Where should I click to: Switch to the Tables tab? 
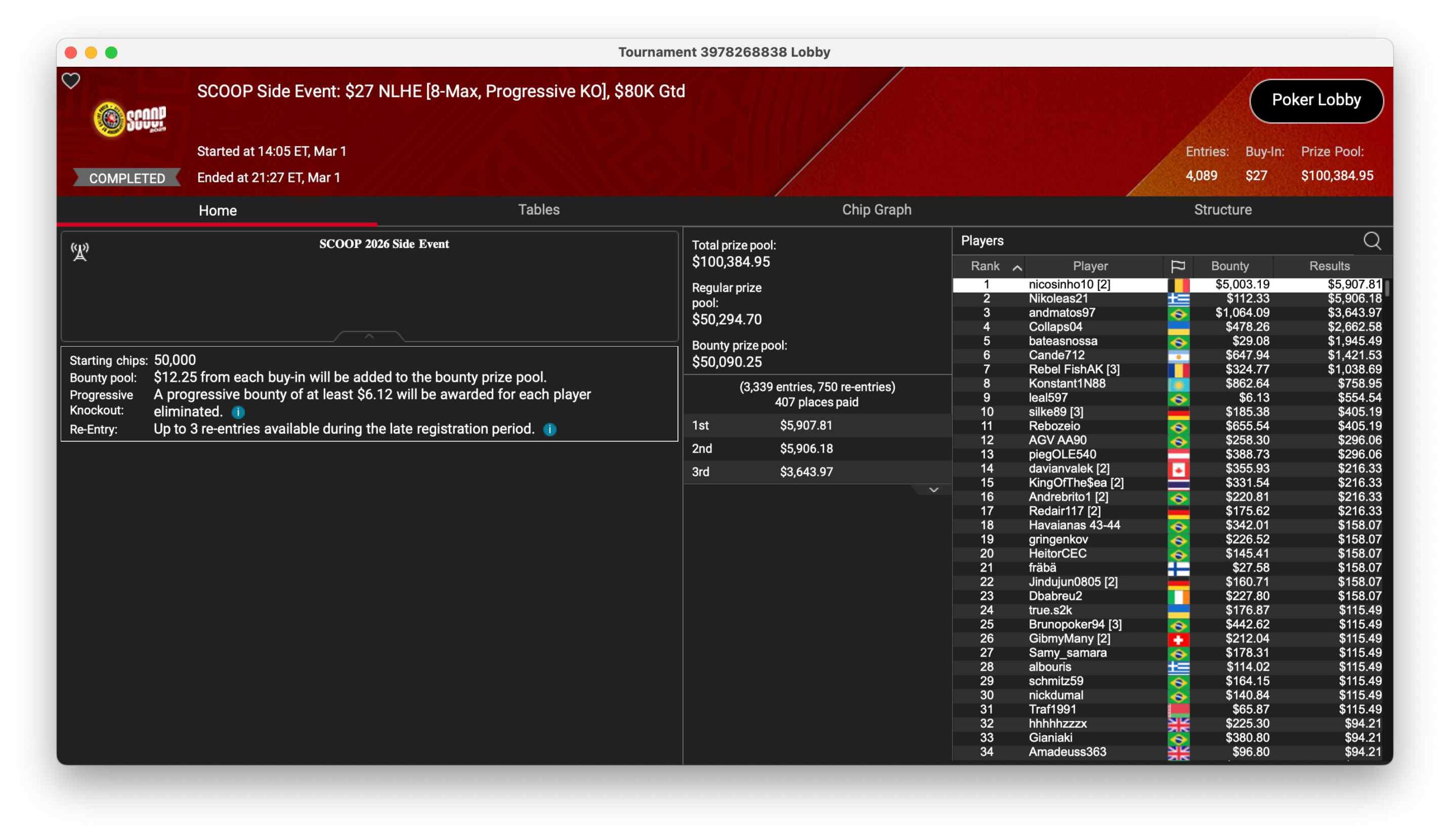coord(539,210)
